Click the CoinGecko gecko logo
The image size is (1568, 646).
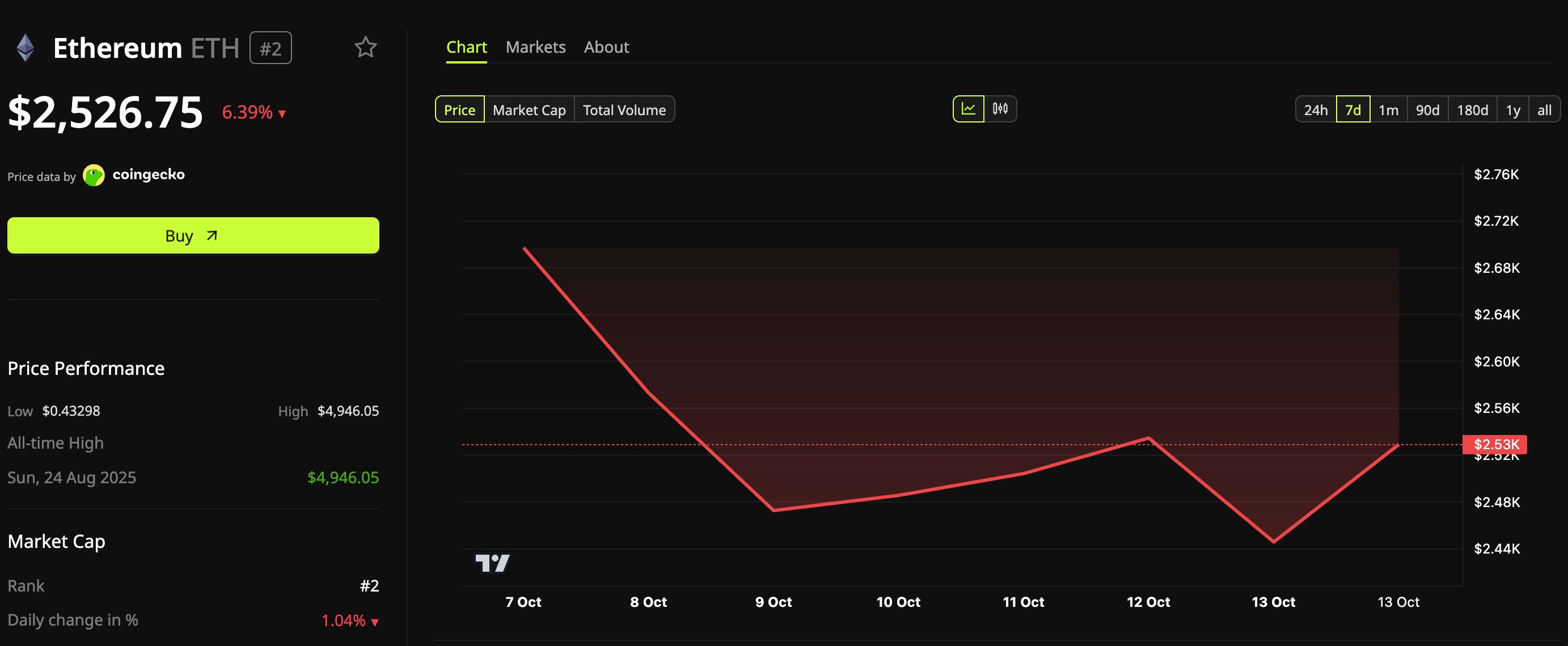93,175
